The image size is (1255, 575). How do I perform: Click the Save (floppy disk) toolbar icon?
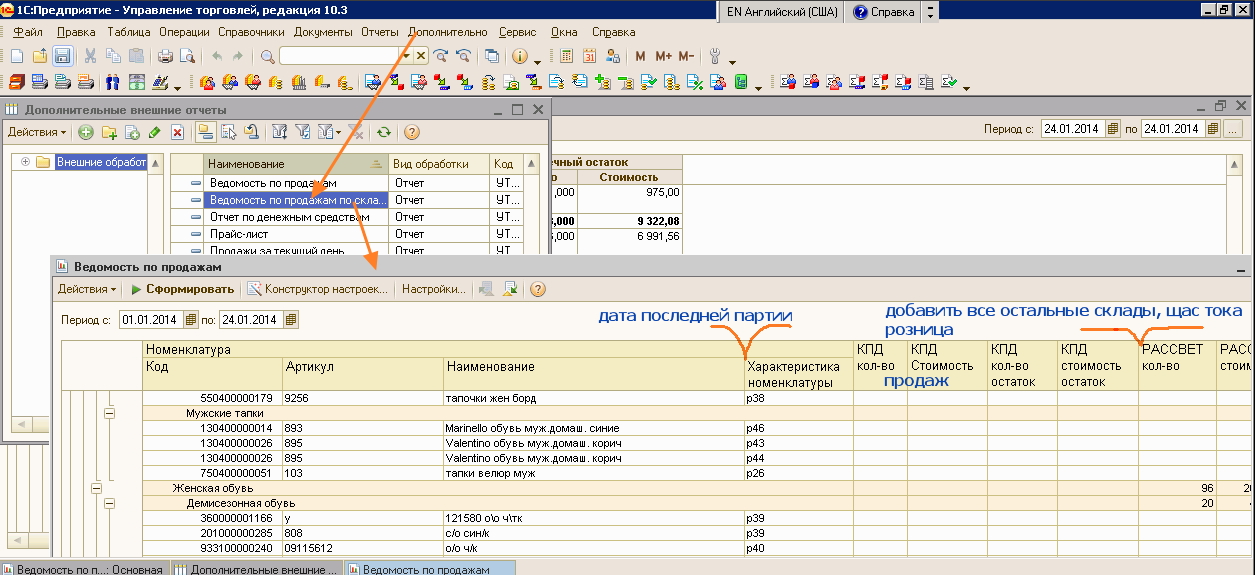(x=62, y=57)
